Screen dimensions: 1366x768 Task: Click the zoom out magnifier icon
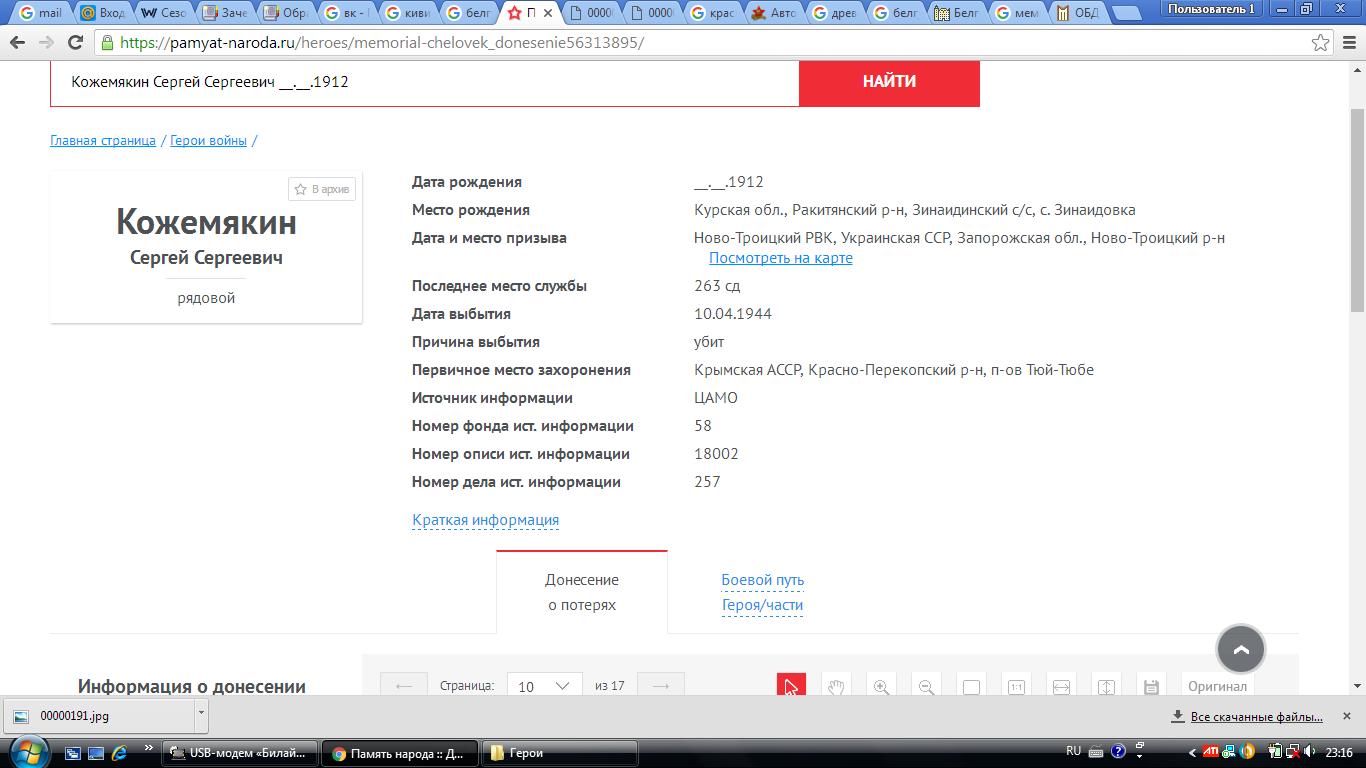click(926, 687)
